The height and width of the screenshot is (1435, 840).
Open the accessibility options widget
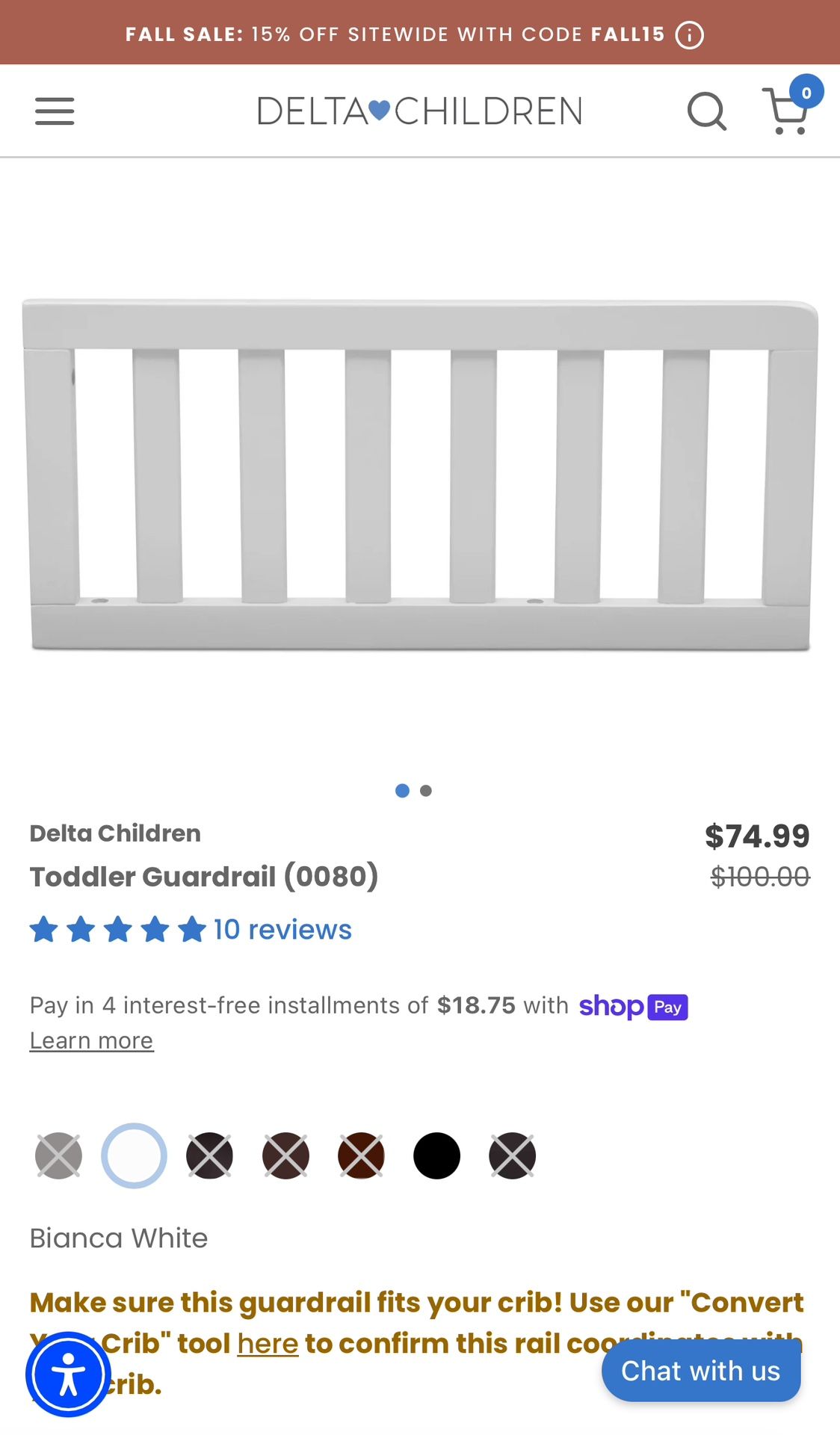coord(67,1373)
